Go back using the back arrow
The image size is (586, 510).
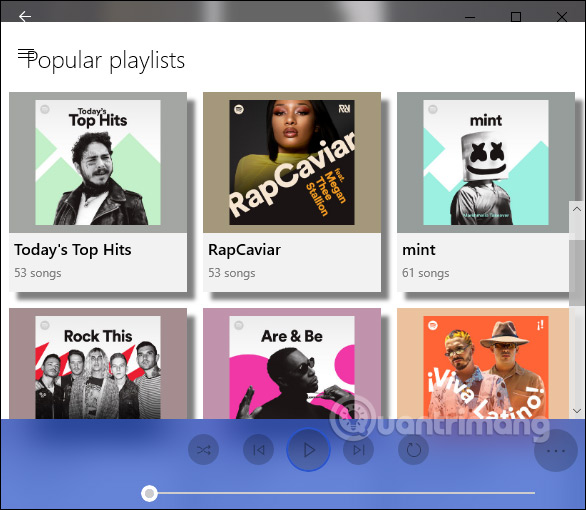coord(25,16)
